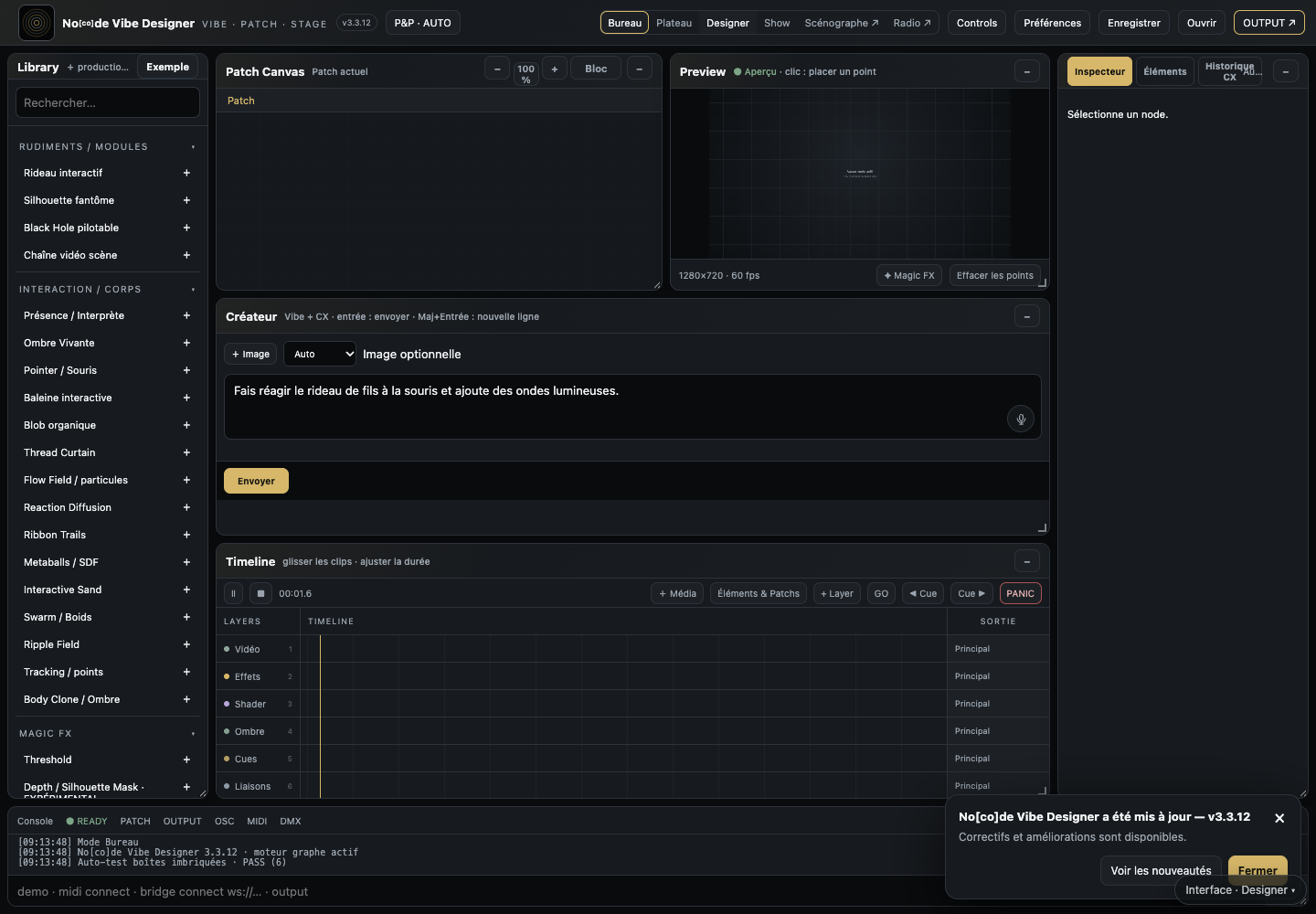1316x914 pixels.
Task: Add the Ombre Vivante module
Action: click(186, 343)
